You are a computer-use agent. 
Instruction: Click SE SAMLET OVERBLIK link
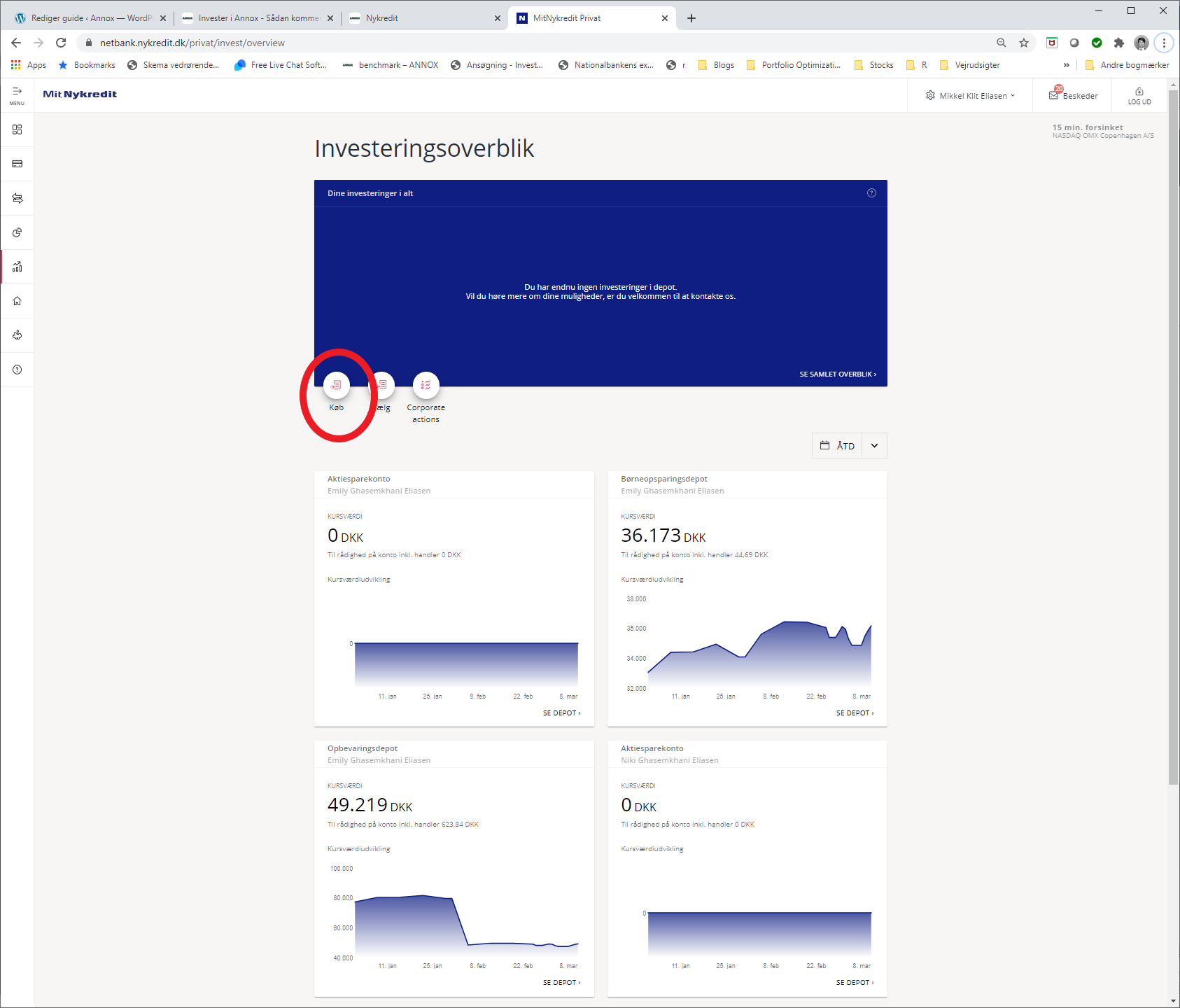tap(838, 374)
